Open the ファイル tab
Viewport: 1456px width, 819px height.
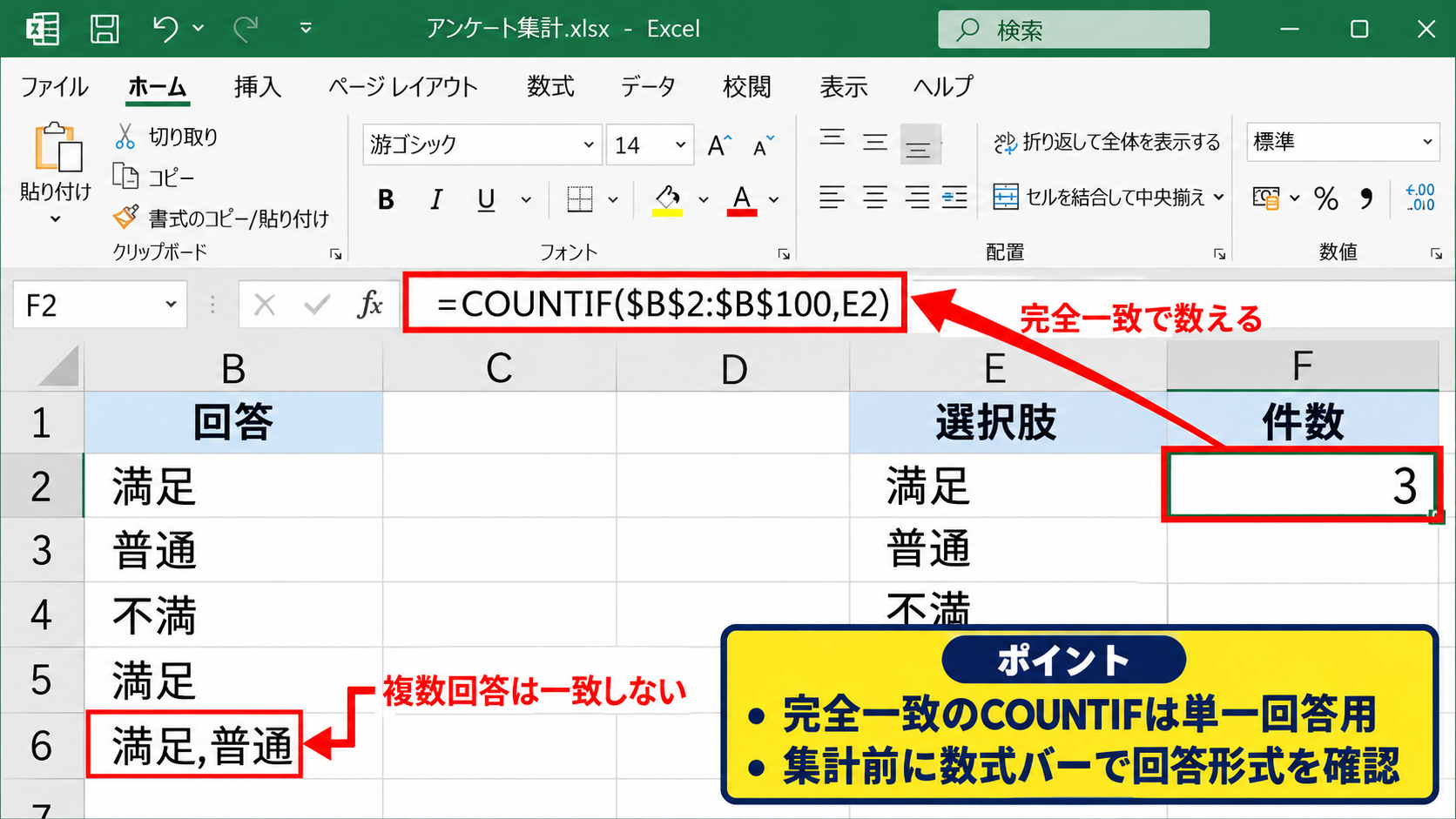(54, 87)
